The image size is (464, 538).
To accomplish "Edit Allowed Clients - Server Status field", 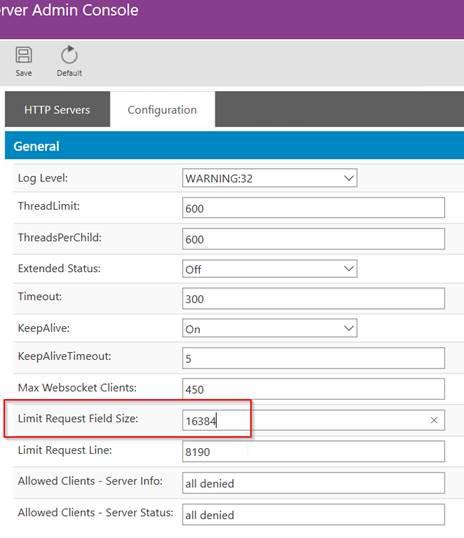I will pos(313,514).
